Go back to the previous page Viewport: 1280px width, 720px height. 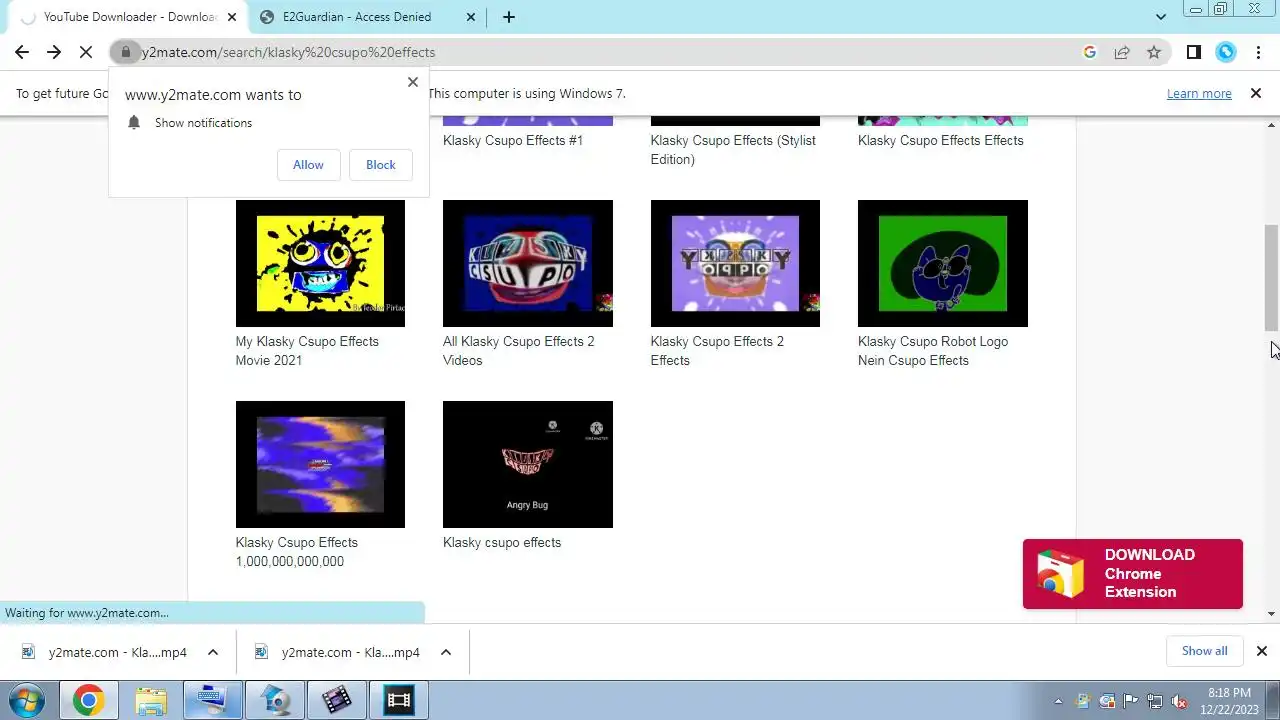22,52
